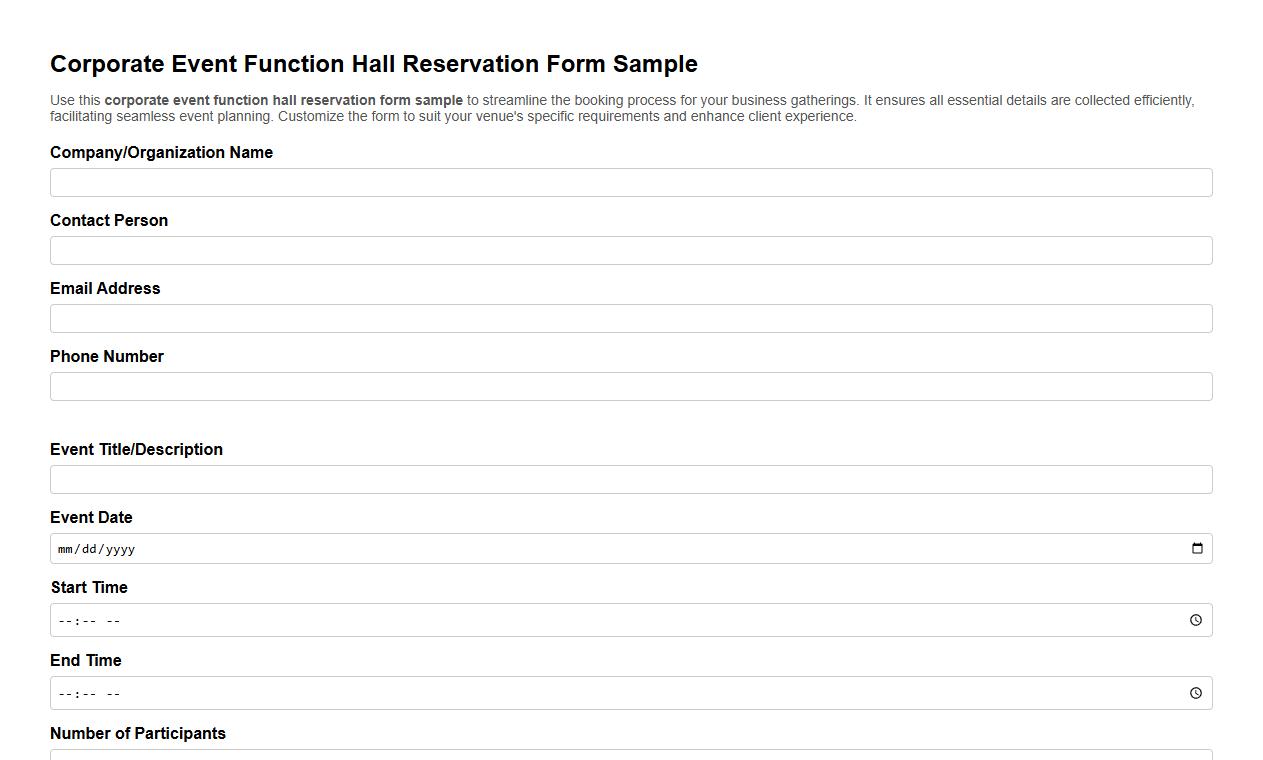This screenshot has height=760, width=1263.
Task: Focus the Number of Participants field
Action: click(631, 757)
